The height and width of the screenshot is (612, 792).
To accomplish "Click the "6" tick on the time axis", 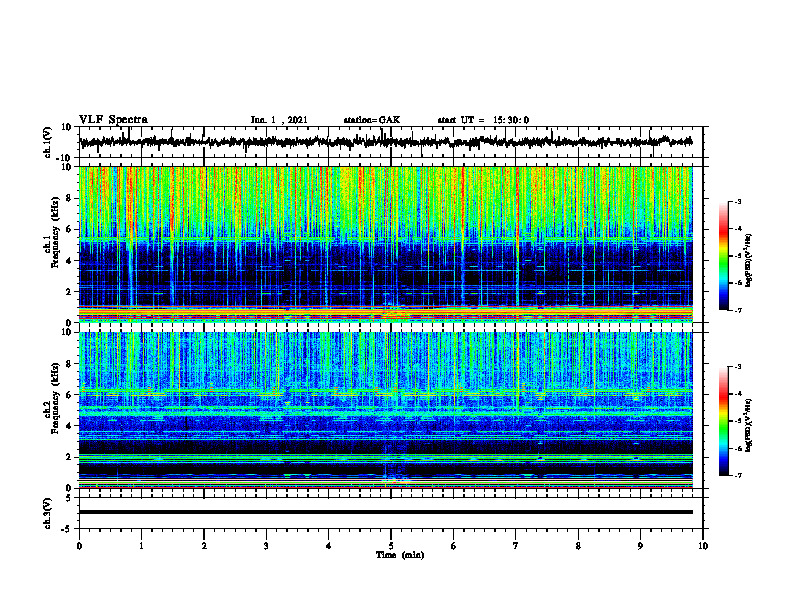I will [x=454, y=546].
